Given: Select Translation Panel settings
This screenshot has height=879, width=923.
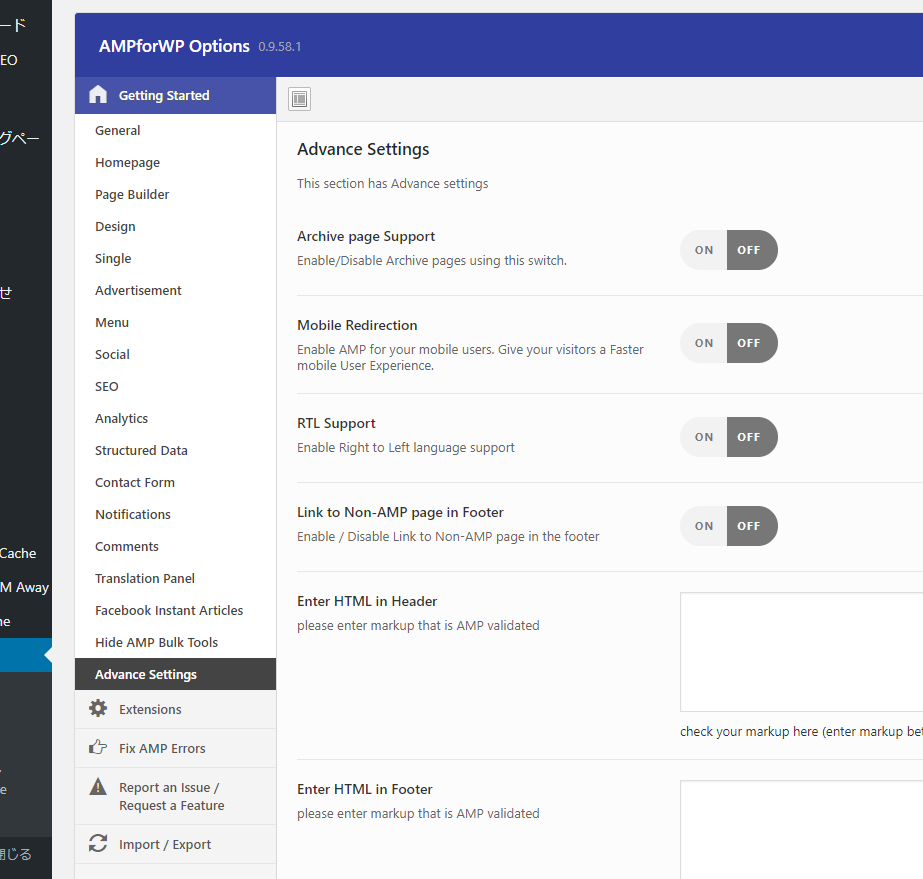Looking at the screenshot, I should 175,579.
